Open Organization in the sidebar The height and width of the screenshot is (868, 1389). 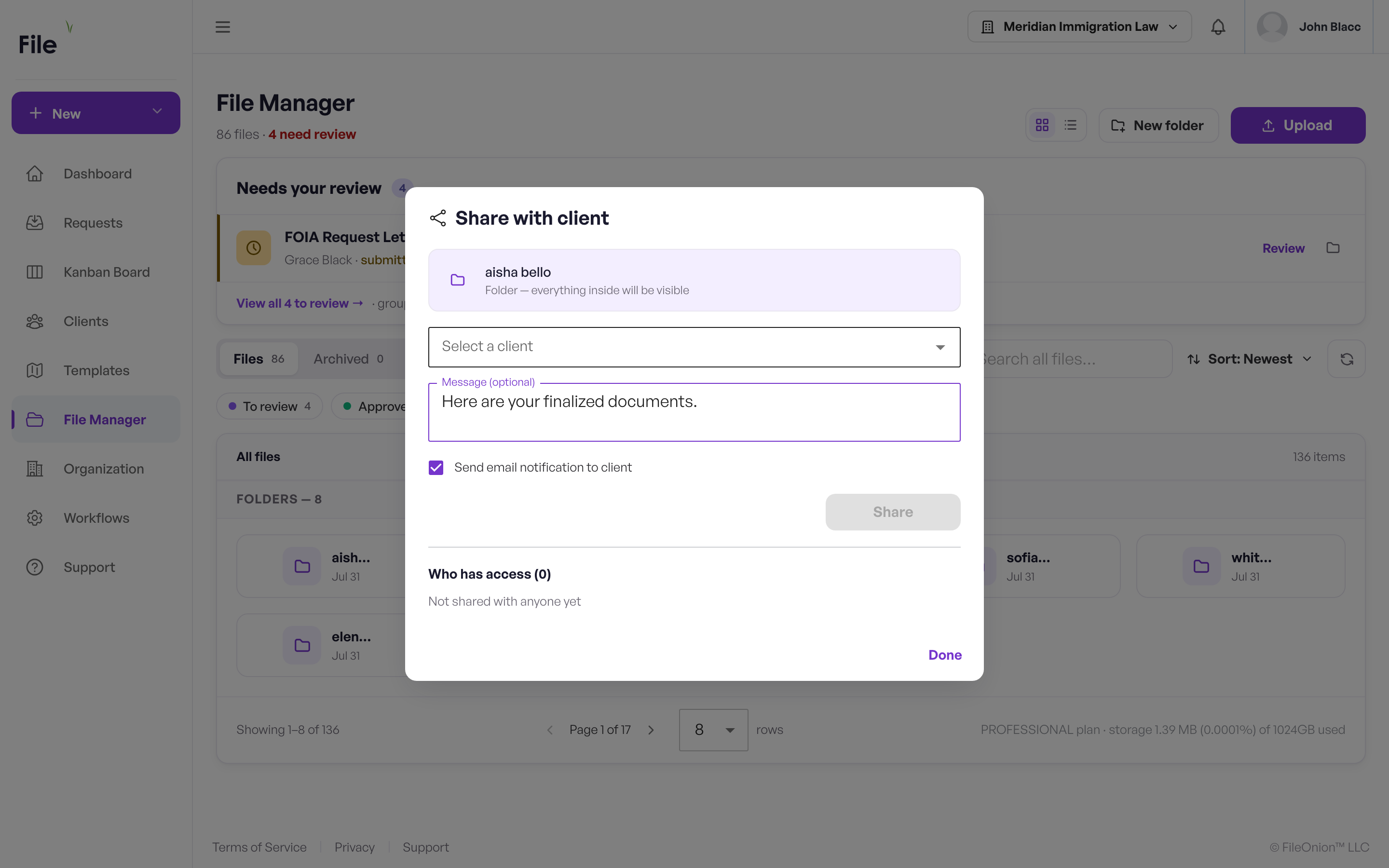click(96, 469)
